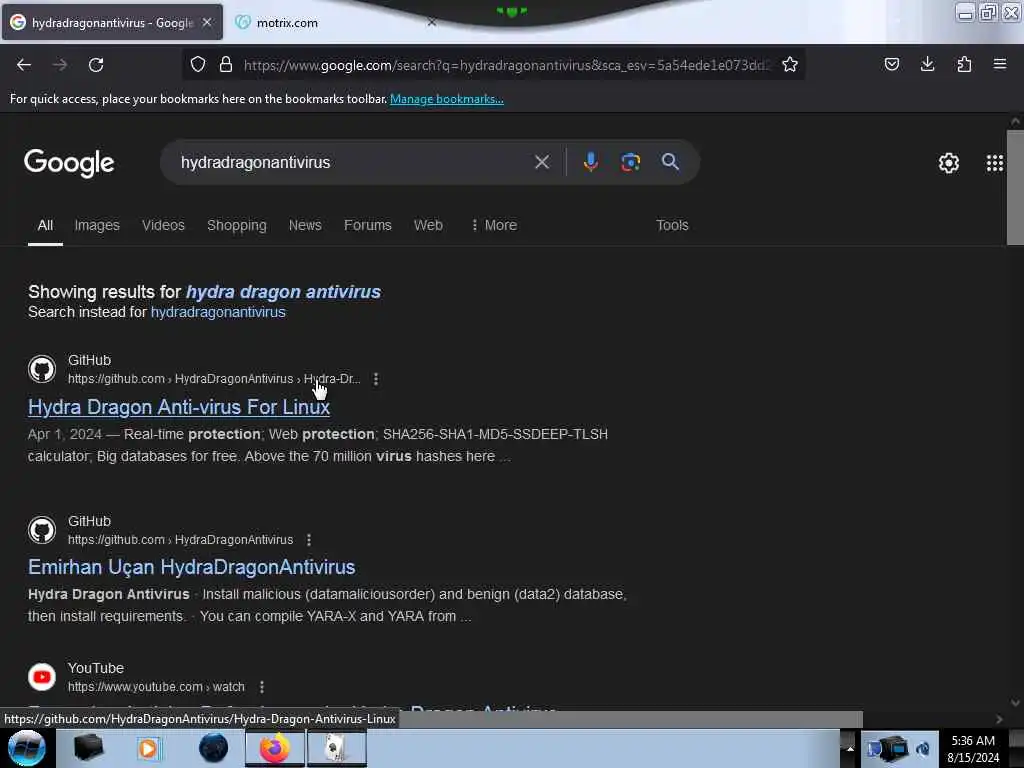
Task: Start a Google voice search
Action: 590,162
